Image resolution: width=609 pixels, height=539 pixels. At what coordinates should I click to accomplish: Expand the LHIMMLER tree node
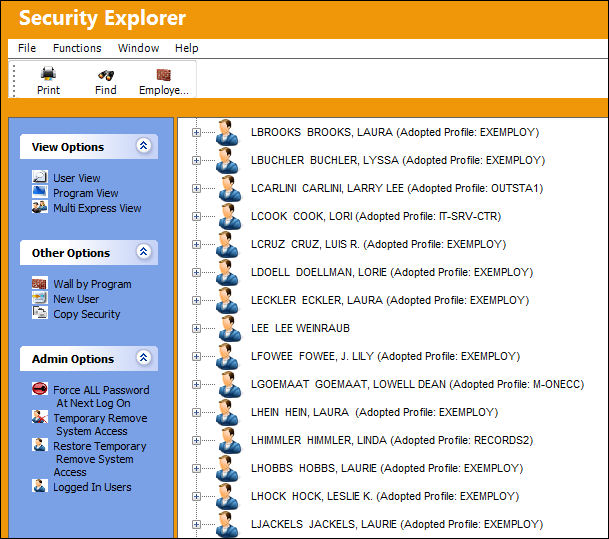[197, 440]
